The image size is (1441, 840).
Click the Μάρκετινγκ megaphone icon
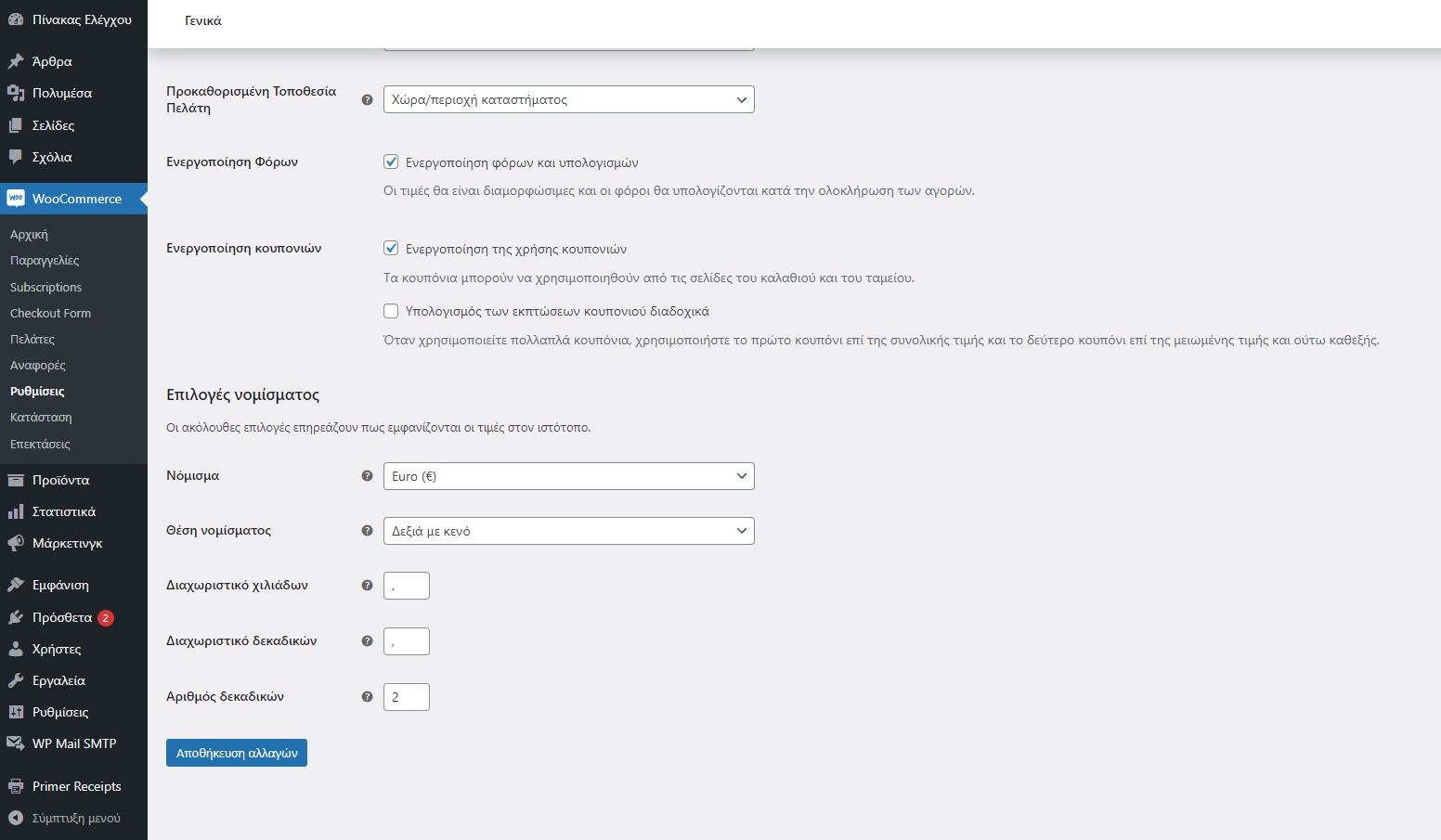tap(15, 543)
